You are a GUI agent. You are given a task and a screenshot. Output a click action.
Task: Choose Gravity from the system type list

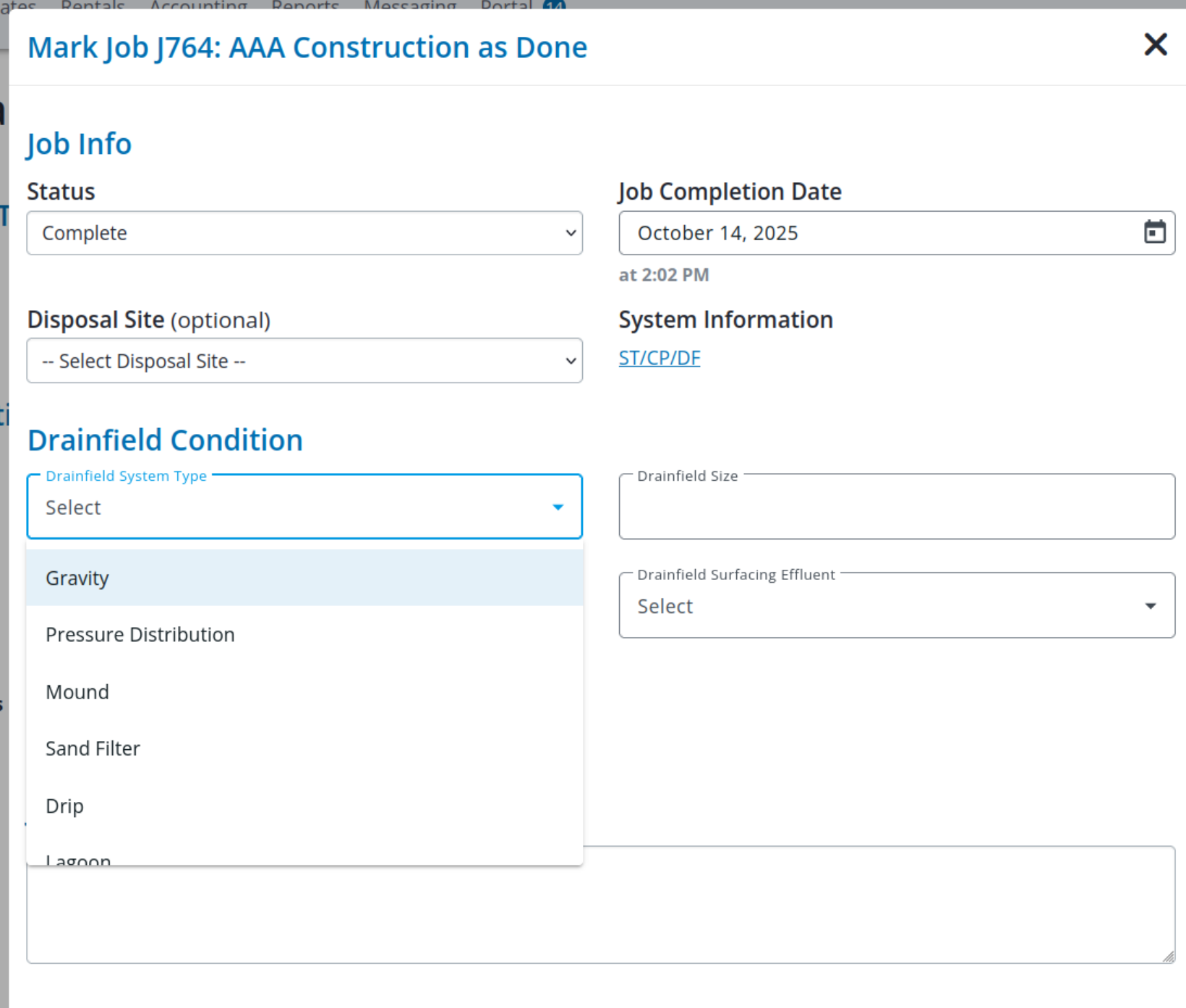[x=304, y=578]
